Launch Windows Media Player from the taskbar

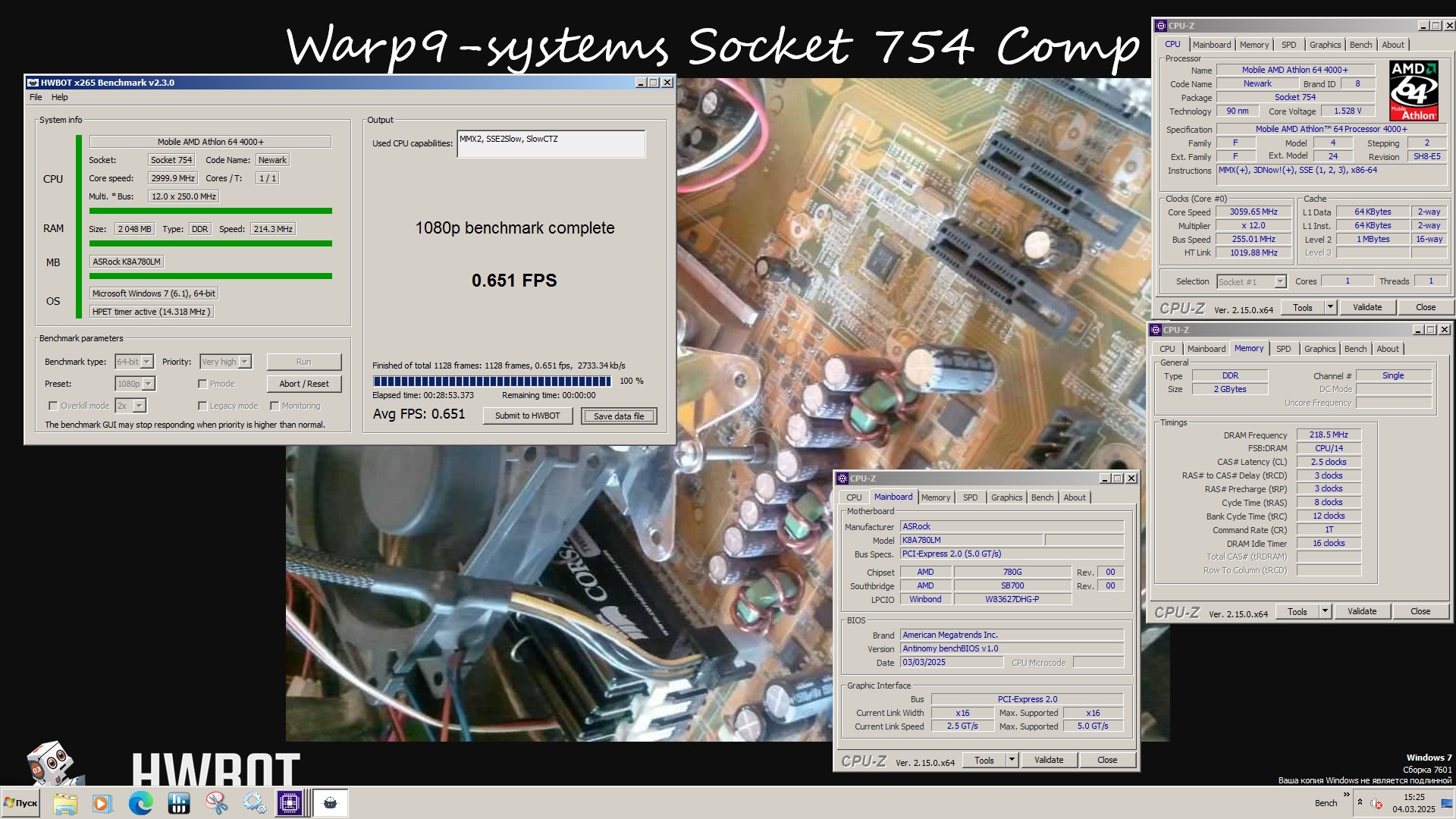[102, 803]
